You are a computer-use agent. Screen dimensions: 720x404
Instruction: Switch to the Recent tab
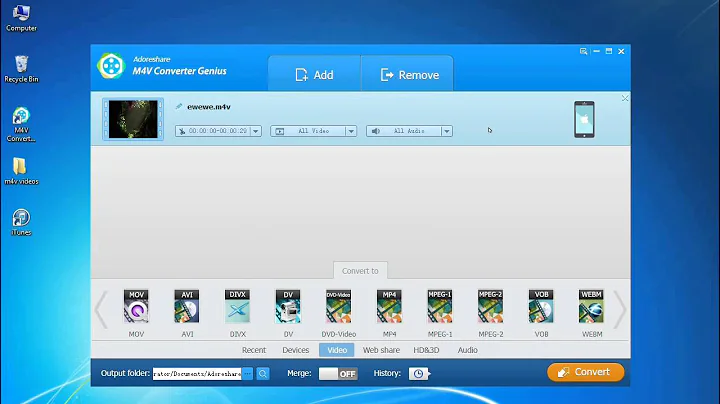[253, 350]
